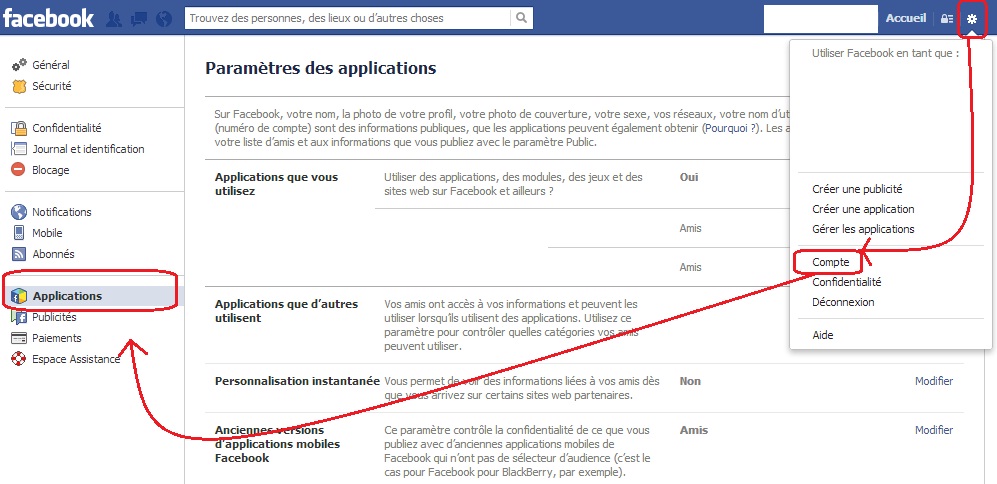Open notifications globe icon in top bar

164,19
